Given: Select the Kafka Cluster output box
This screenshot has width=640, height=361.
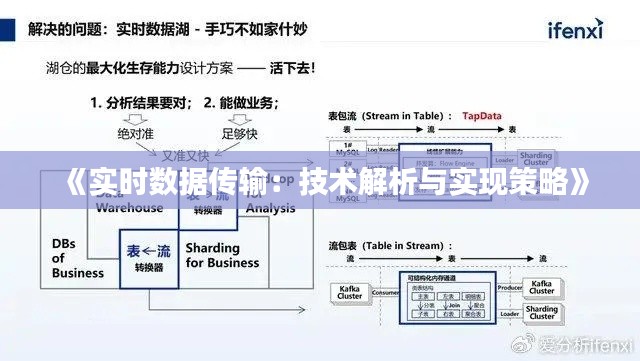Looking at the screenshot, I should point(543,288).
